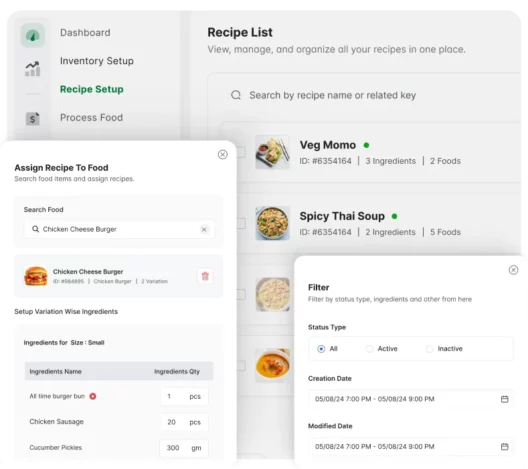
Task: Click the Modified Date range field
Action: tap(411, 446)
